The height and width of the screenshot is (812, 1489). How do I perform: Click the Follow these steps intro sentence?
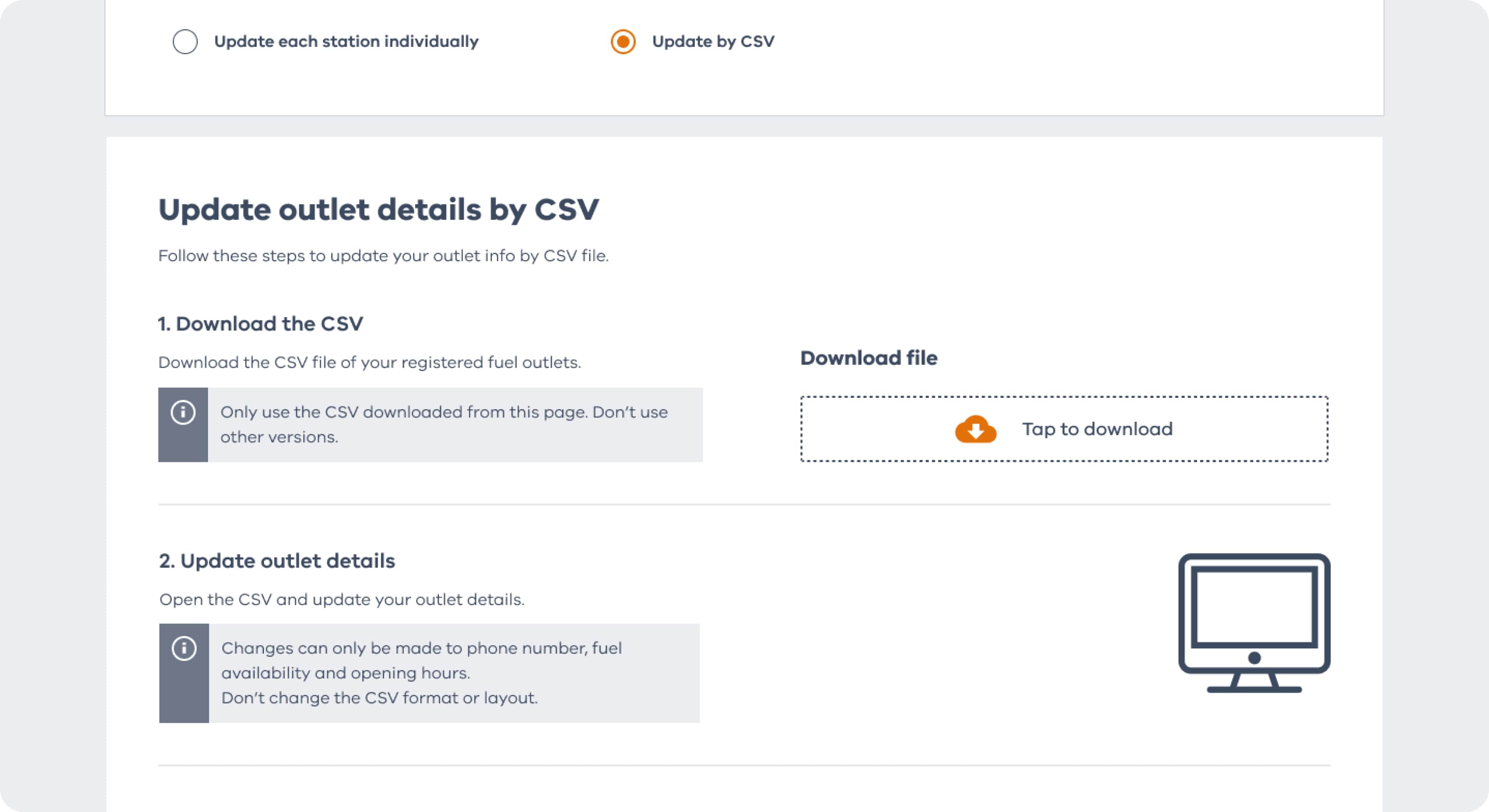point(383,255)
